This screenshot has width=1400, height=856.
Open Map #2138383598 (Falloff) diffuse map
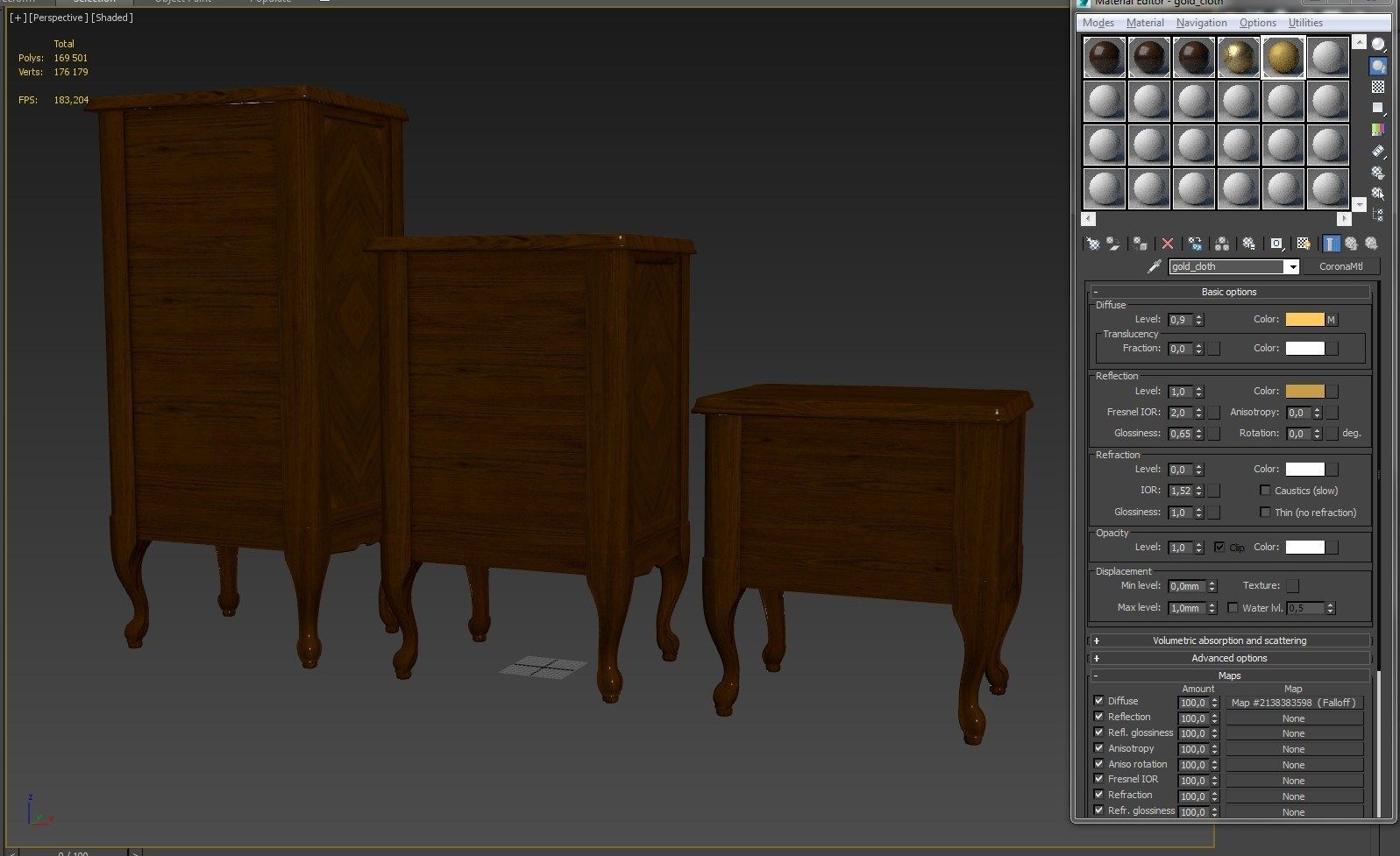tap(1293, 703)
